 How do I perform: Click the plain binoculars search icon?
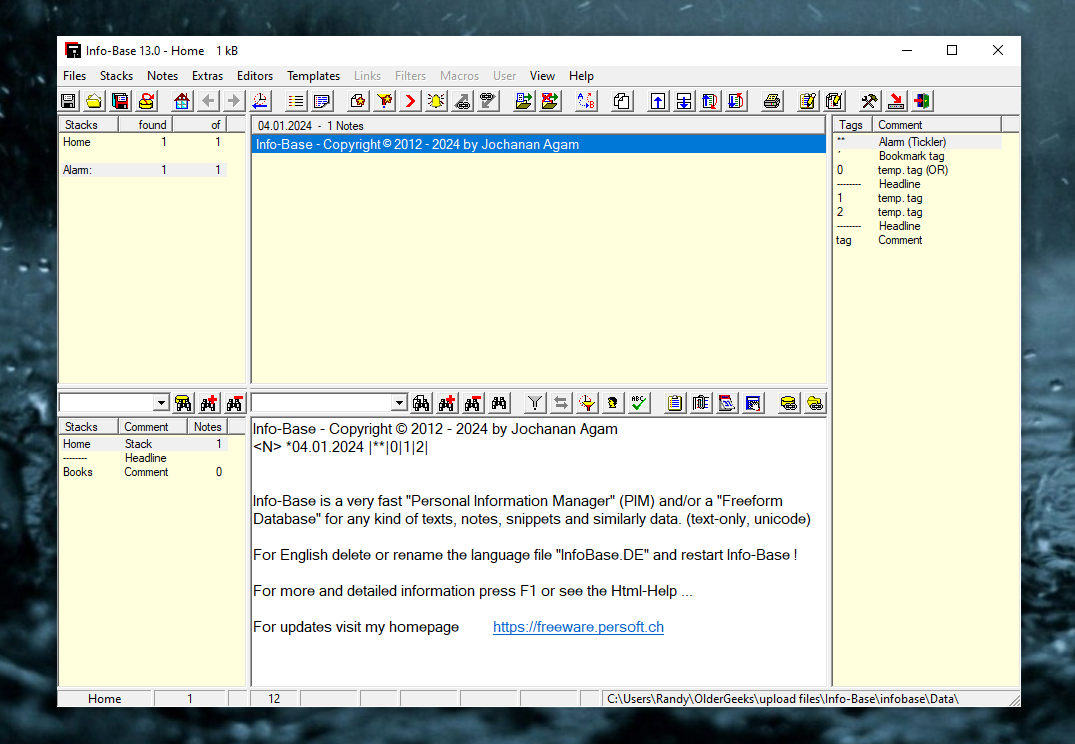pos(499,403)
